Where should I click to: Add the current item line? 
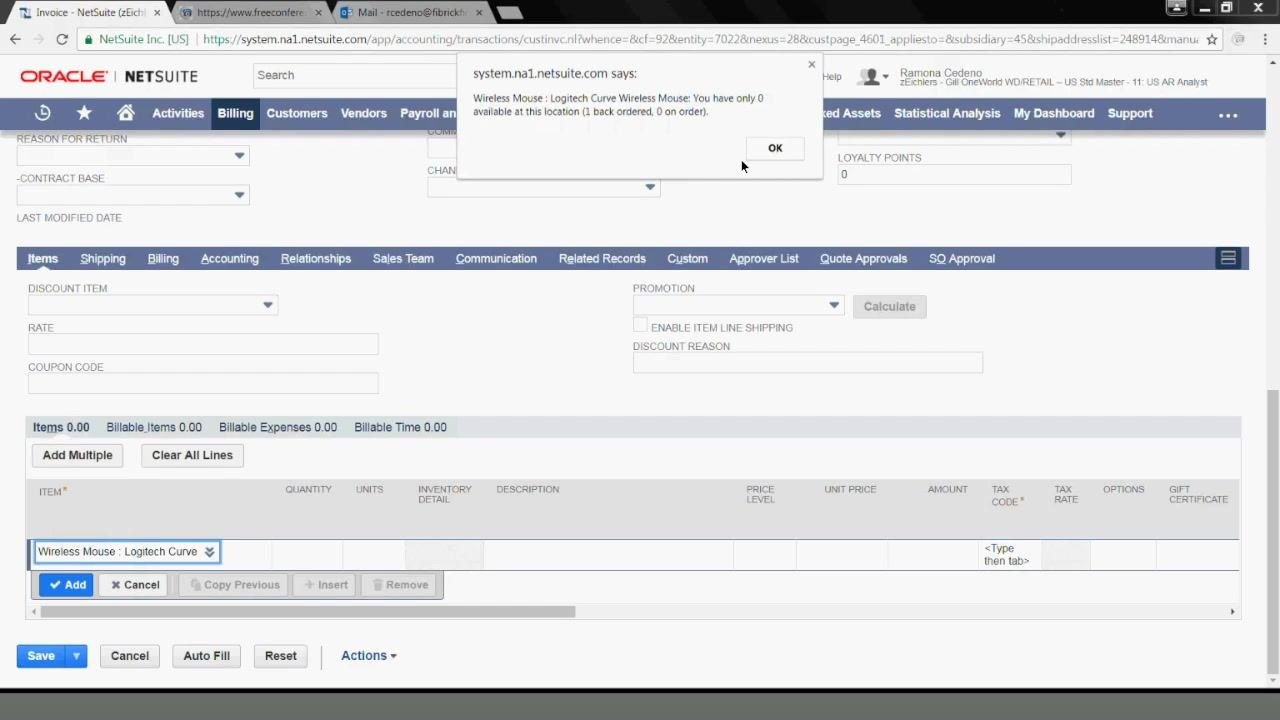pyautogui.click(x=66, y=585)
